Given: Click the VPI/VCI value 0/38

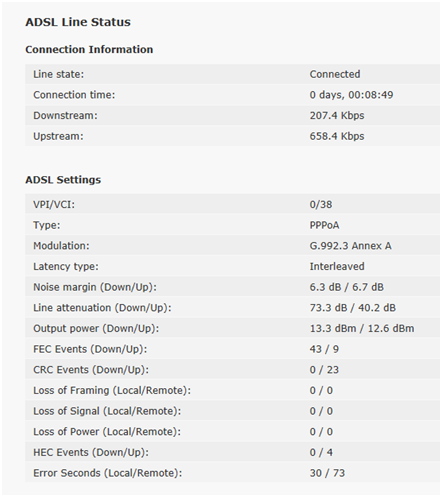Looking at the screenshot, I should (321, 204).
